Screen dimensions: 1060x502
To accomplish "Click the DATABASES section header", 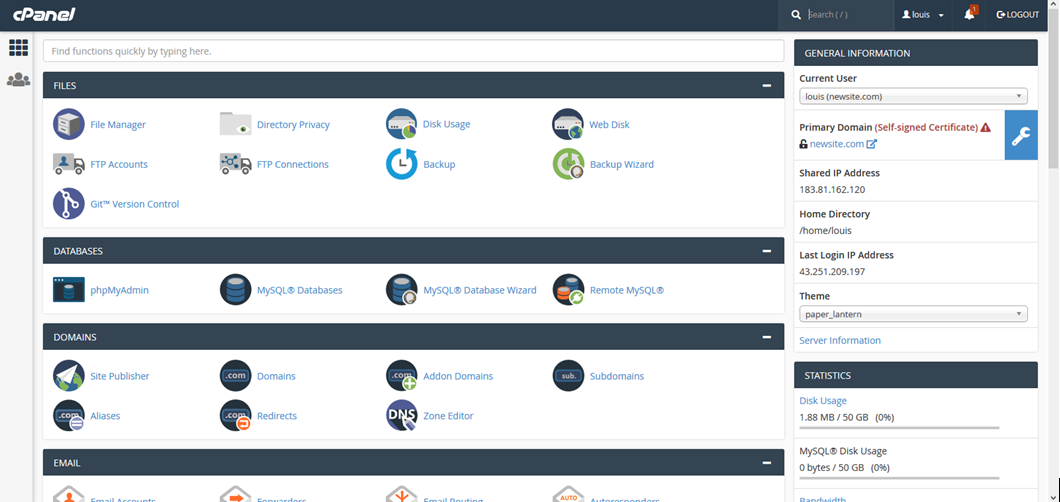I will click(x=413, y=251).
